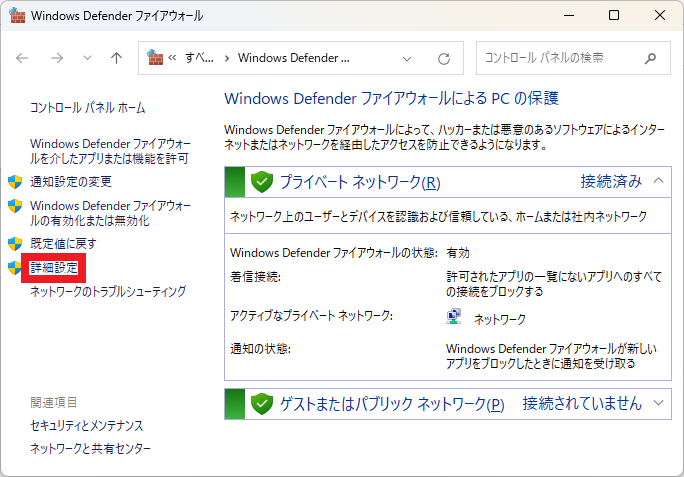The height and width of the screenshot is (477, 684).
Task: Open the recent locations chevron
Action: (87, 58)
